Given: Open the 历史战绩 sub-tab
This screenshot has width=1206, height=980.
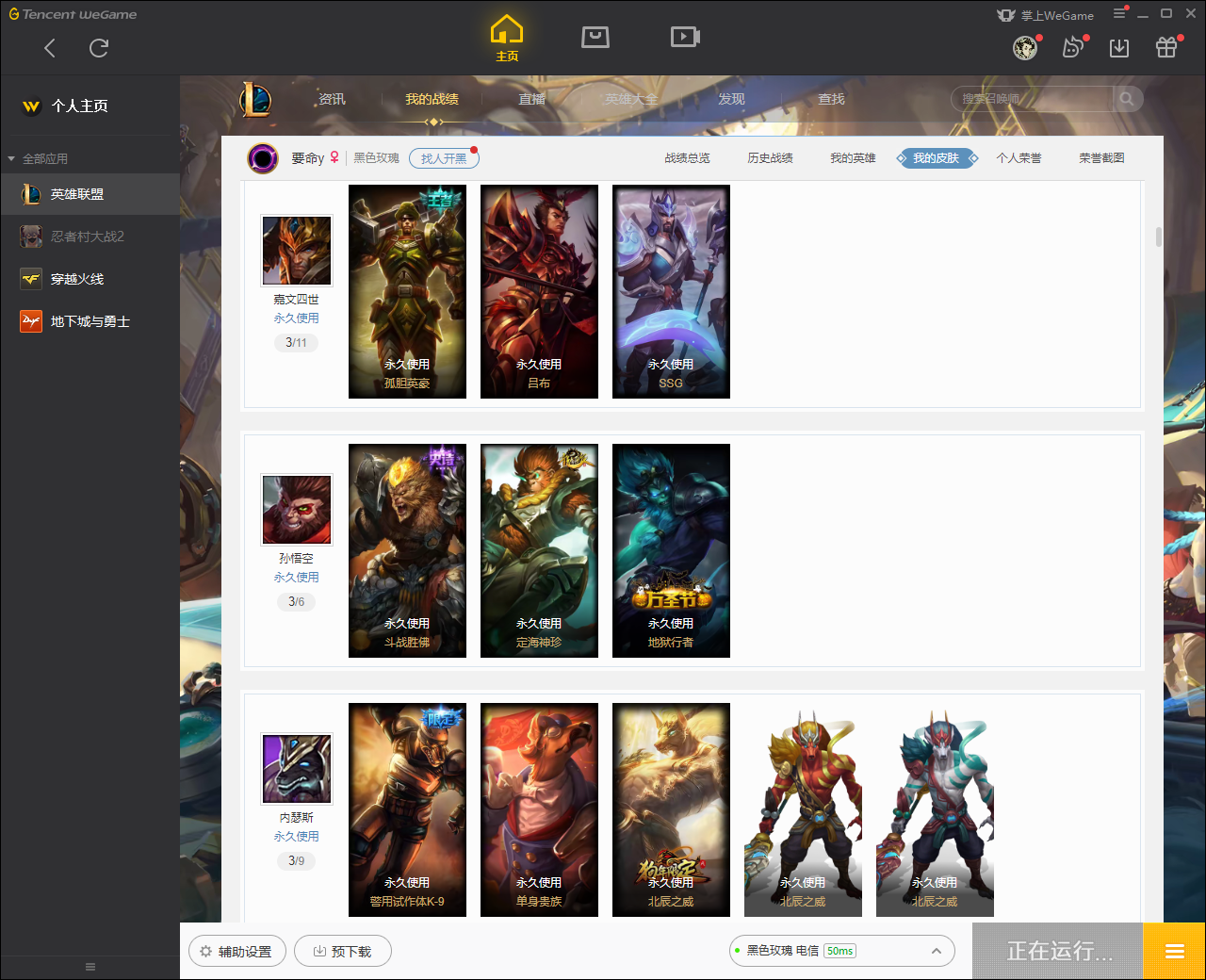Looking at the screenshot, I should point(770,158).
